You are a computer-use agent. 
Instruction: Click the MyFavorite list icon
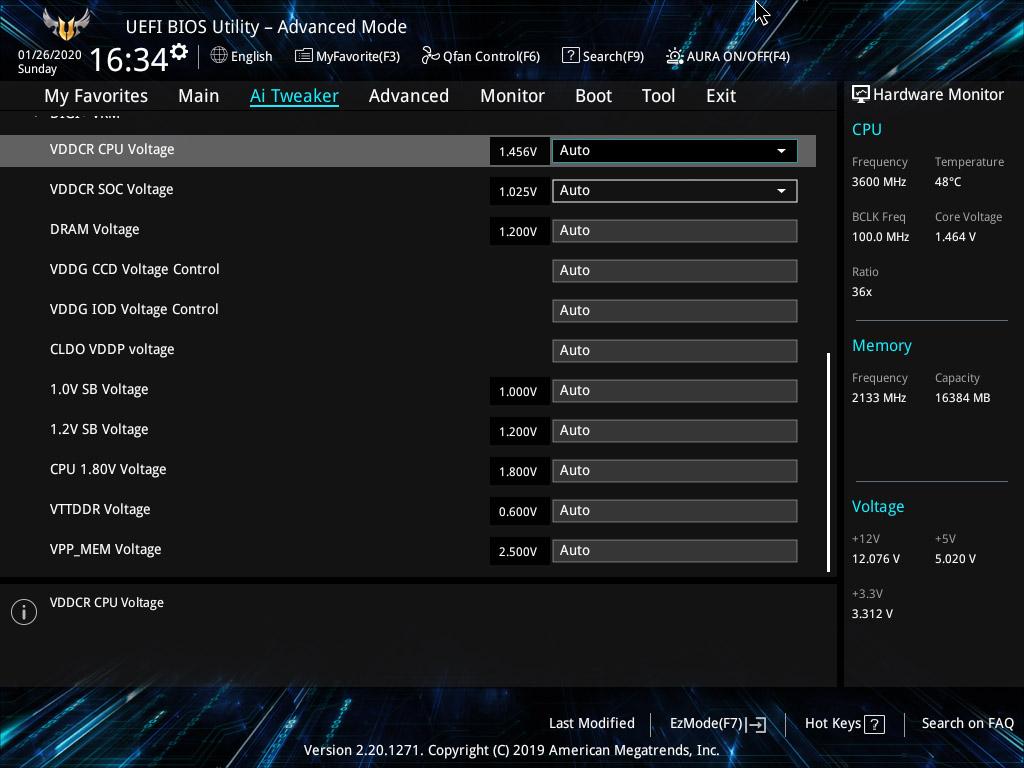click(304, 56)
